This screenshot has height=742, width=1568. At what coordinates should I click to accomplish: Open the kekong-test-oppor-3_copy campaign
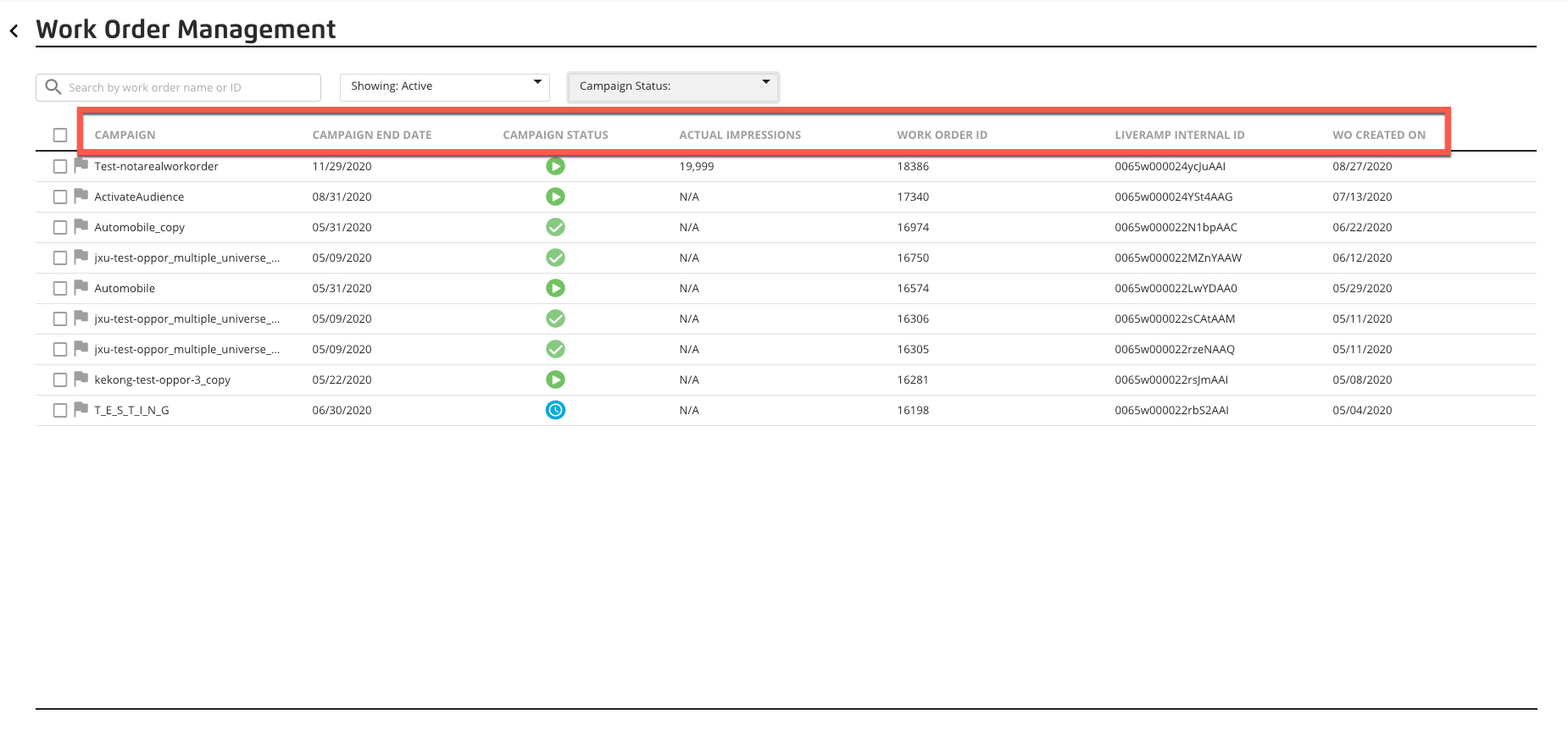coord(162,379)
